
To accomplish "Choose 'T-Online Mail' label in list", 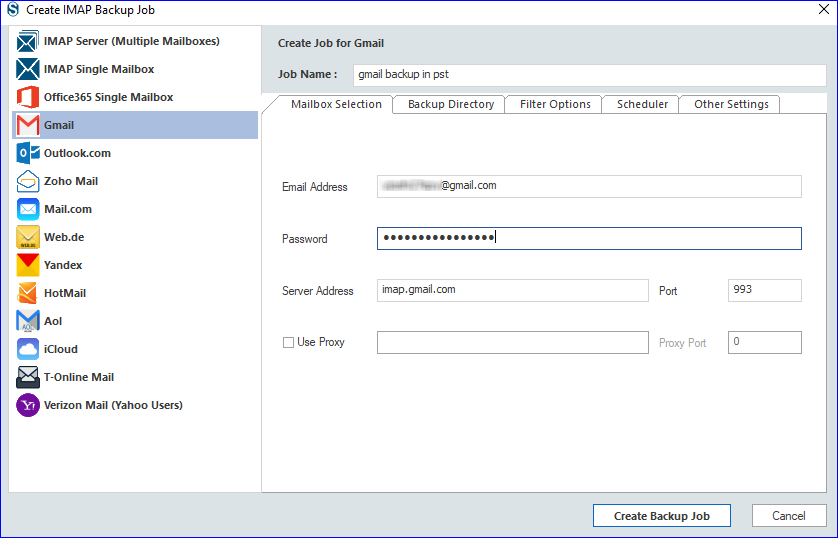I will coord(79,377).
